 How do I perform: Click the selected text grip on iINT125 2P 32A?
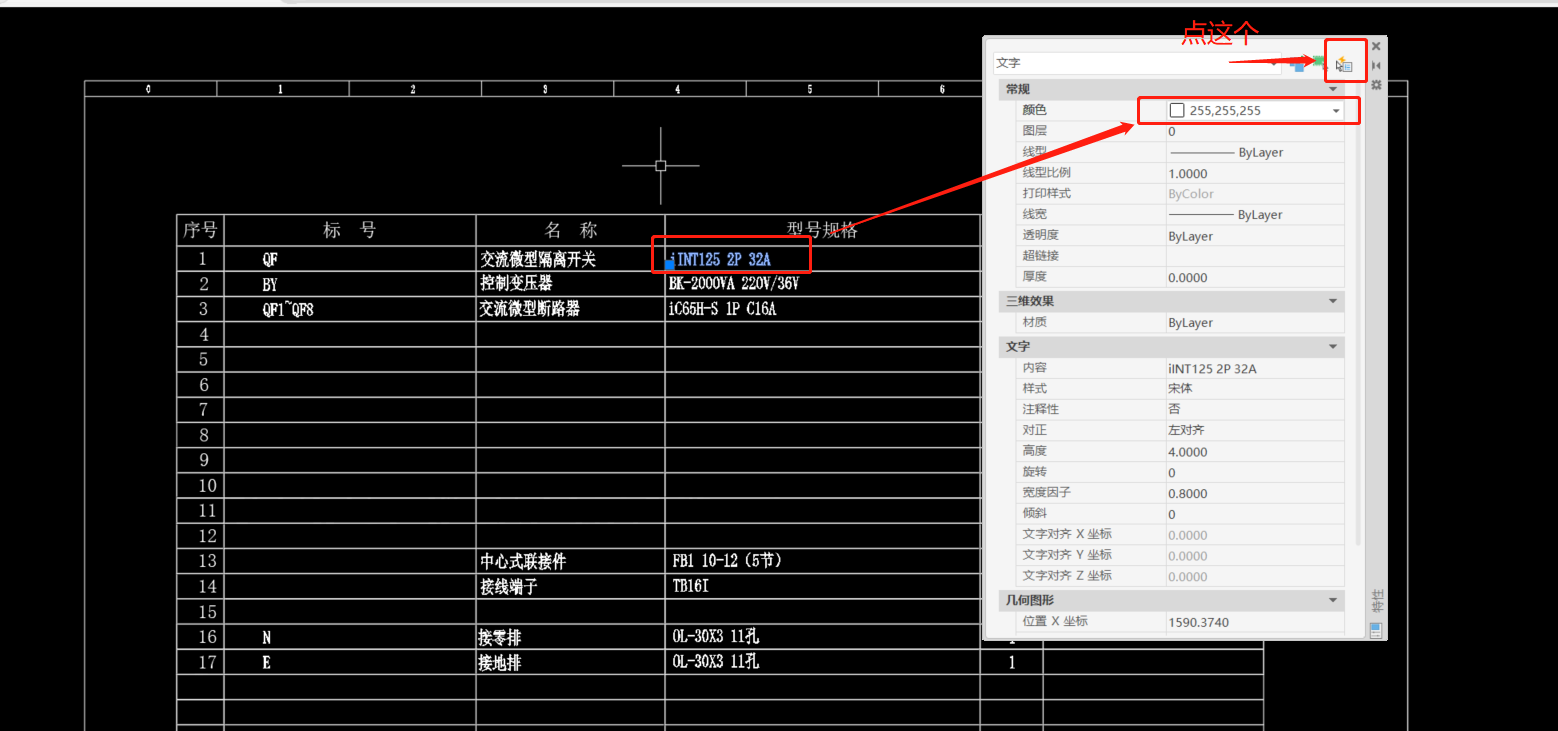tap(670, 265)
